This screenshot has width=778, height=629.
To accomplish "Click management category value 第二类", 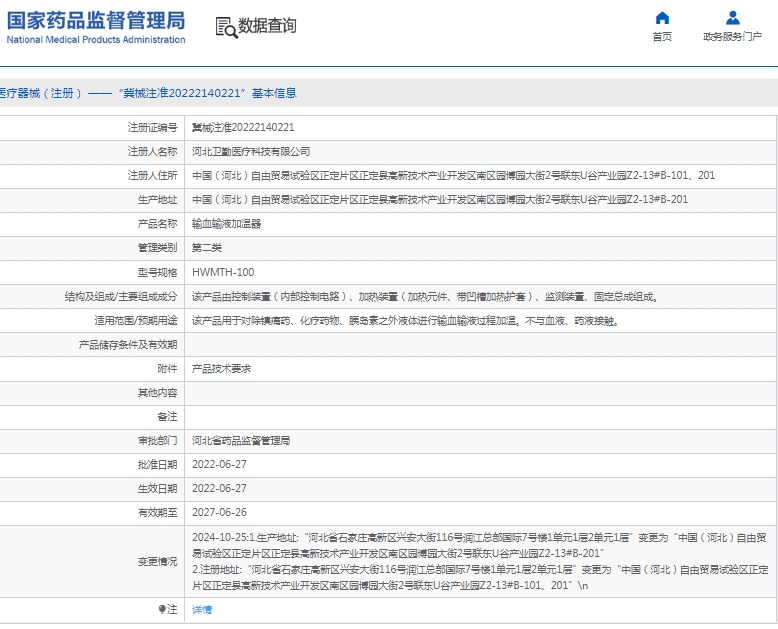I will (207, 248).
